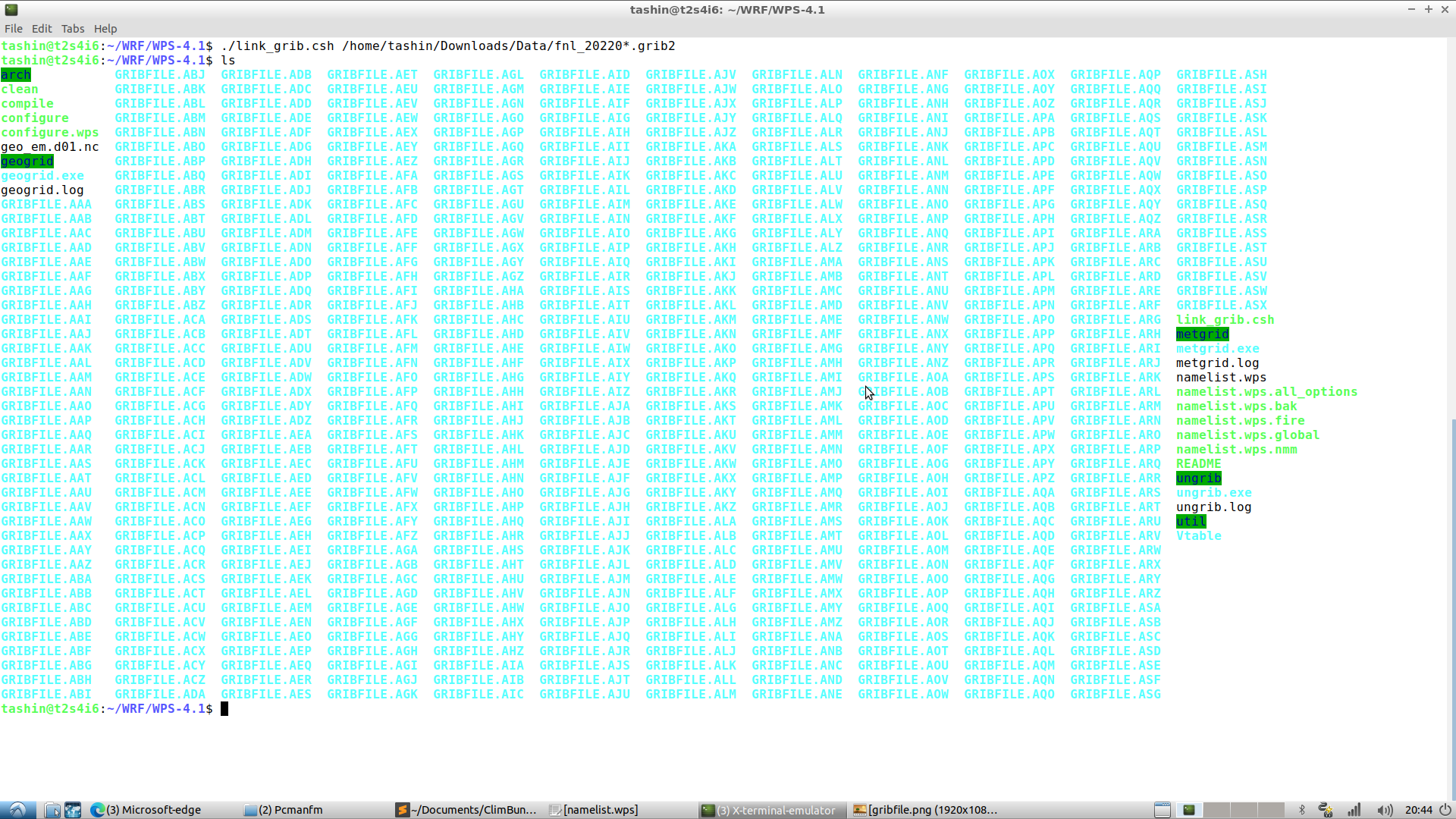Click the logout power icon in the panel
This screenshot has width=1456, height=819.
click(x=1445, y=810)
